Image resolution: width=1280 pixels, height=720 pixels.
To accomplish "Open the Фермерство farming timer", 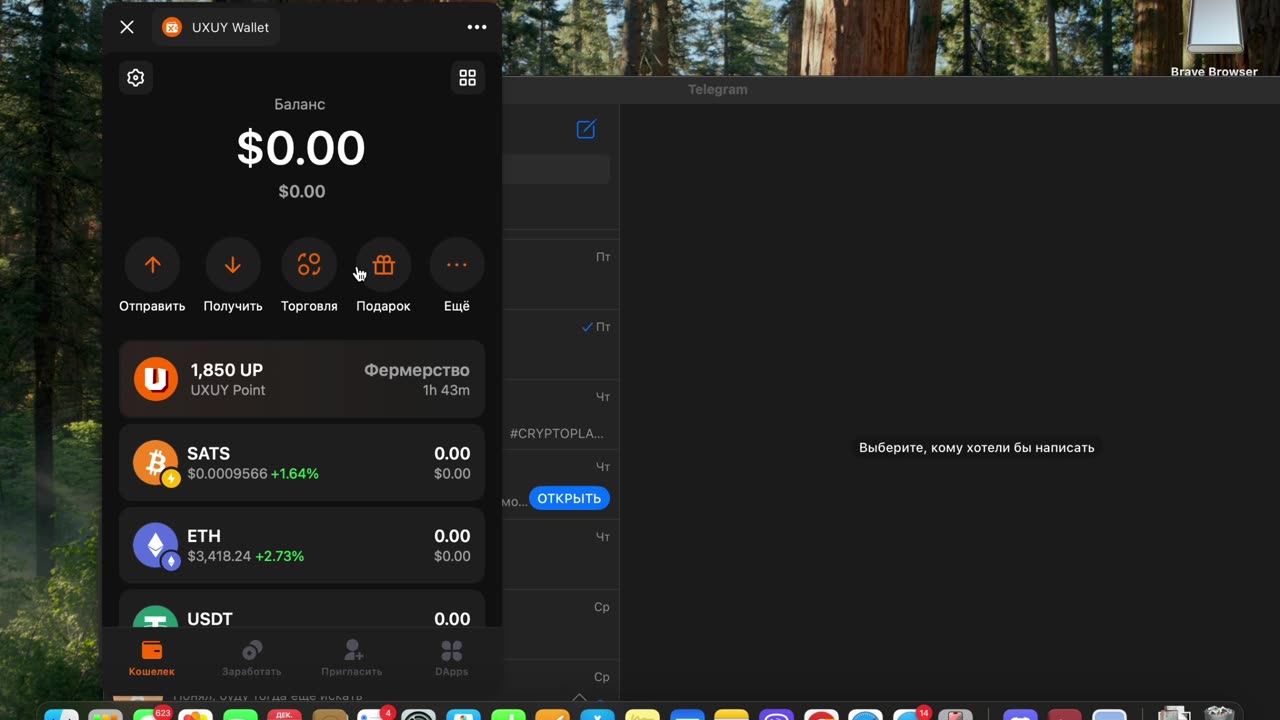I will (x=417, y=370).
